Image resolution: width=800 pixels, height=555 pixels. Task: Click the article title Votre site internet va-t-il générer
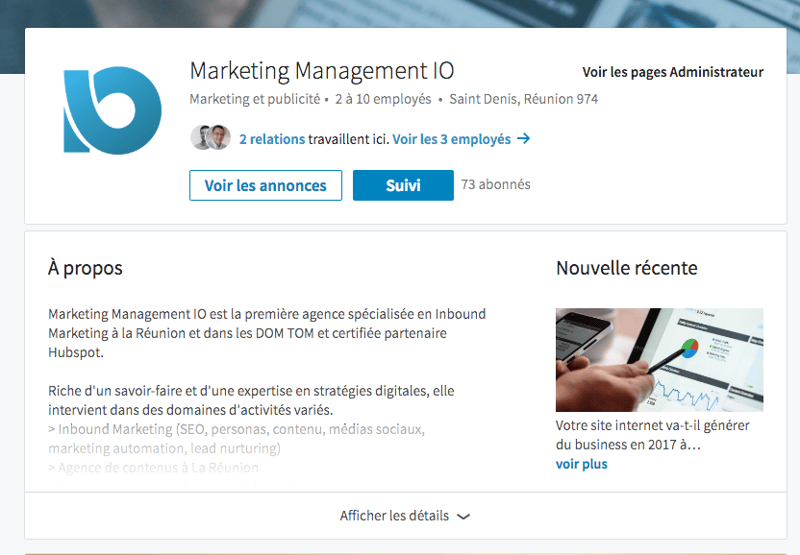tap(653, 435)
